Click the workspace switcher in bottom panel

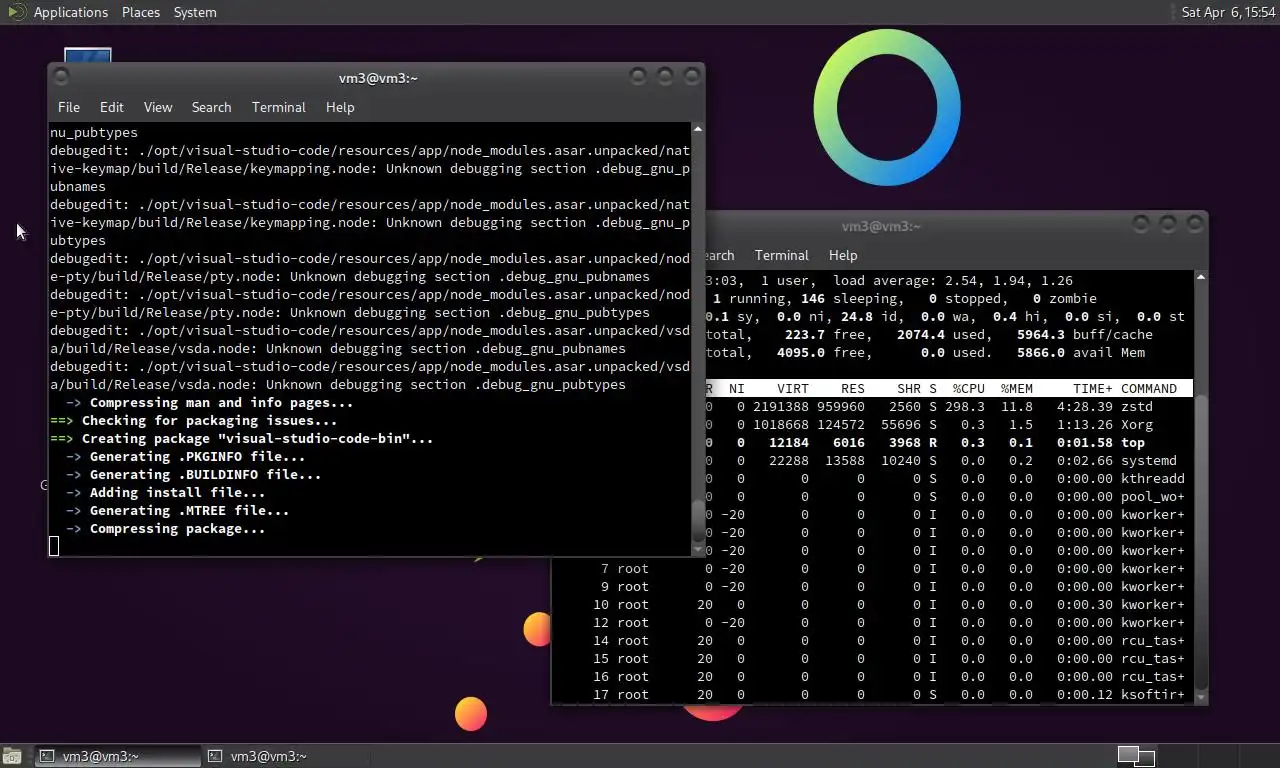(1136, 756)
